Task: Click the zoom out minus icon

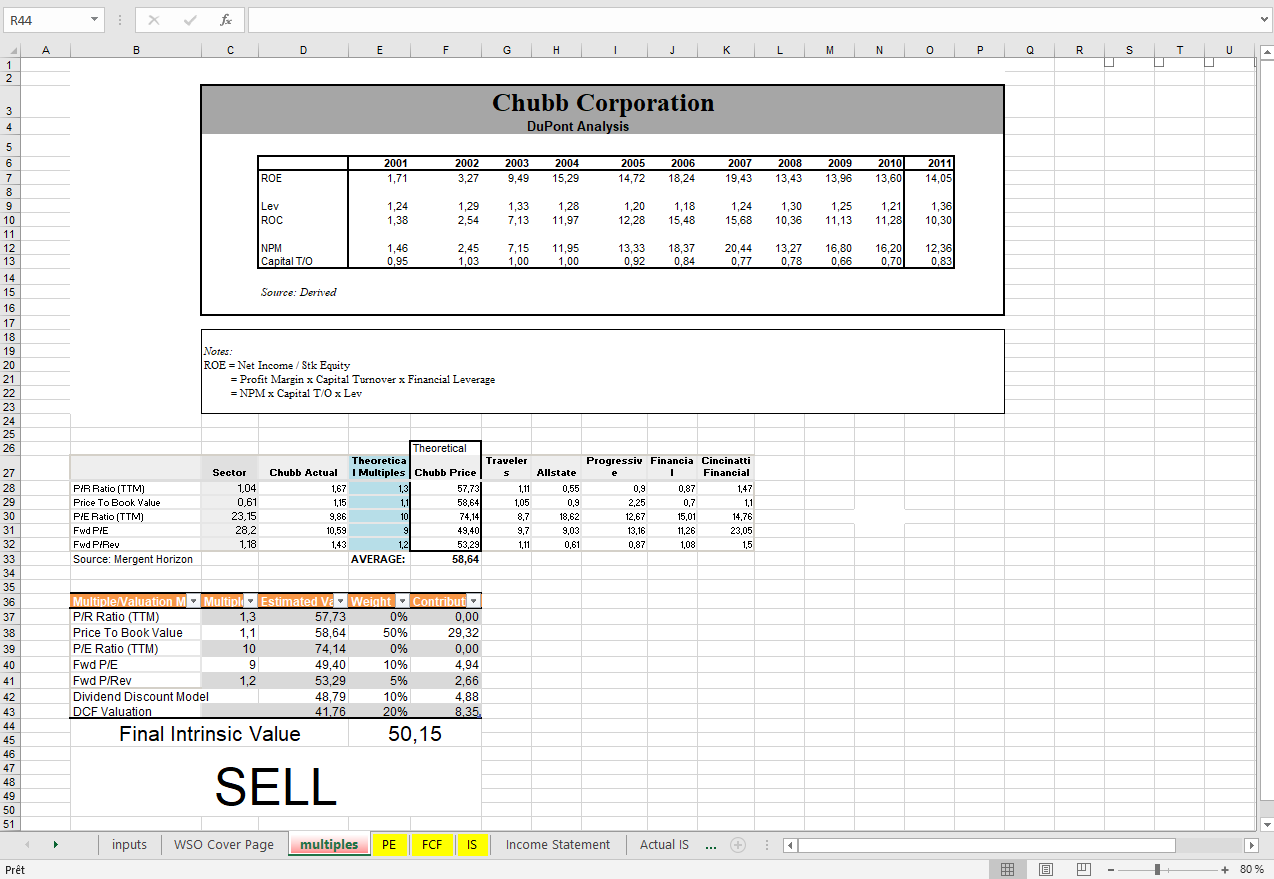Action: click(x=1112, y=870)
